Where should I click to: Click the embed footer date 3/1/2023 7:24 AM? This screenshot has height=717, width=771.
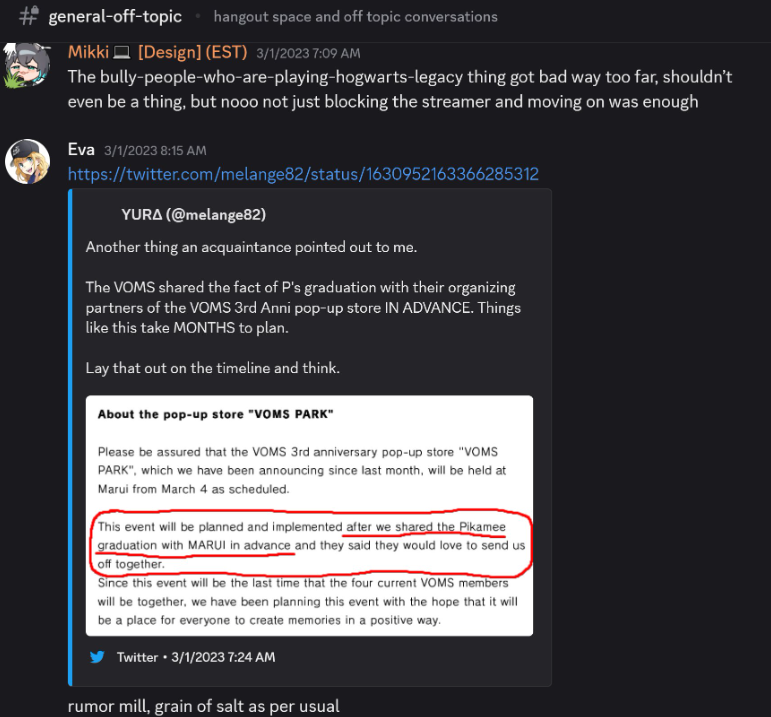point(223,657)
